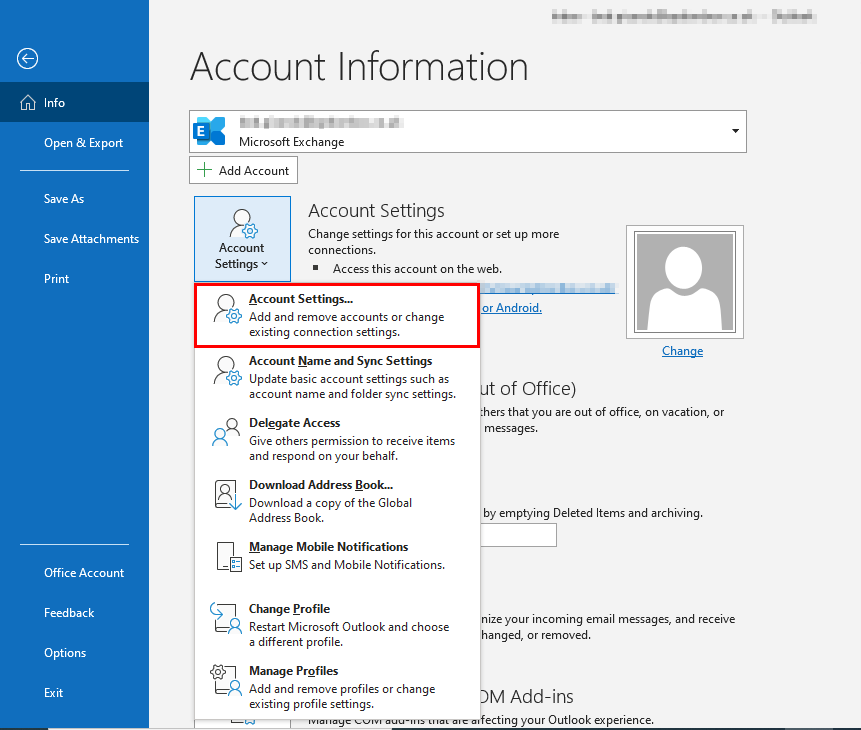Screen dimensions: 861x730
Task: Open Office Account page
Action: click(x=74, y=573)
